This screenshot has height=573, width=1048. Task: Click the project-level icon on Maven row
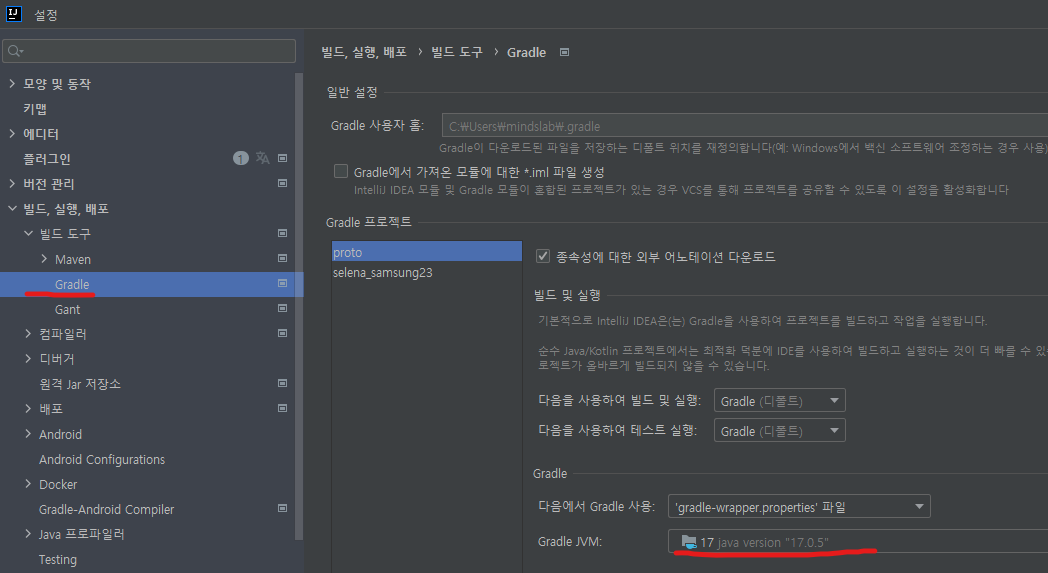283,258
